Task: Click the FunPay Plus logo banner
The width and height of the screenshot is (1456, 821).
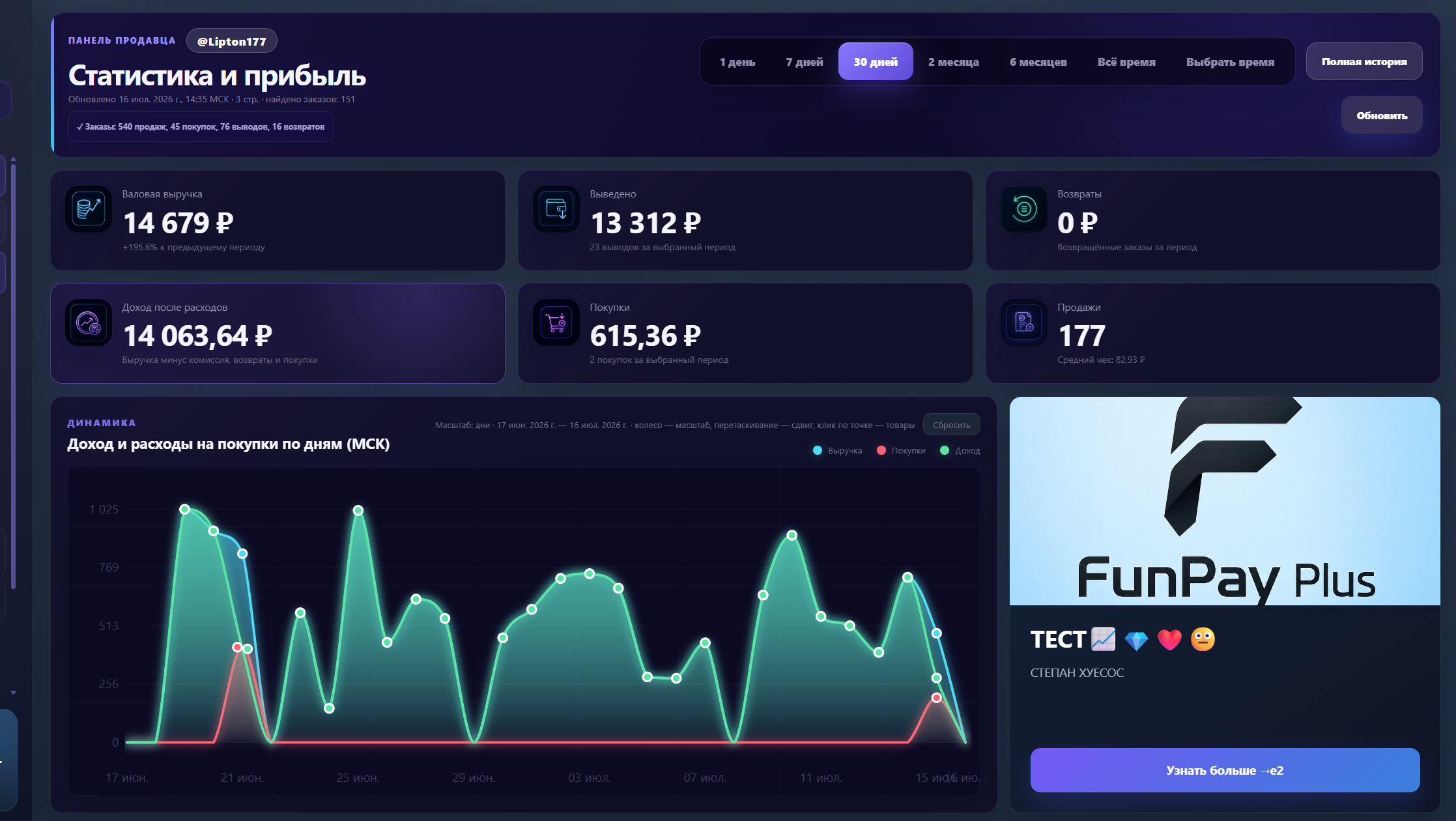Action: coord(1225,501)
